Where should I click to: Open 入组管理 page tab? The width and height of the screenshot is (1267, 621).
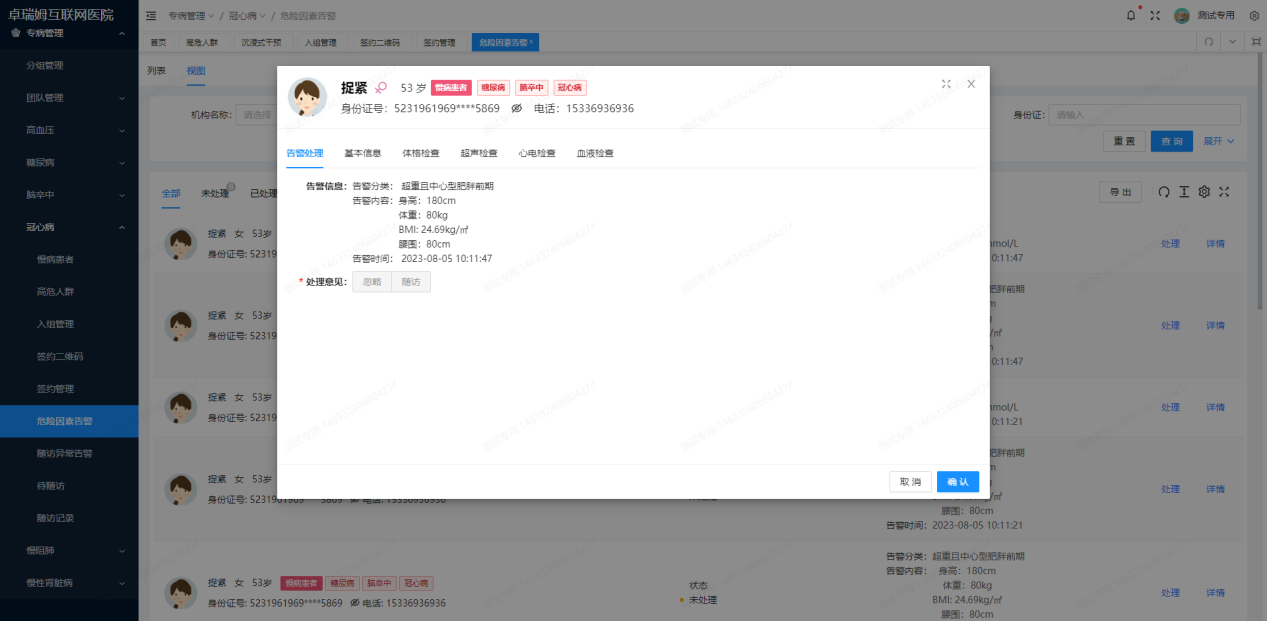point(320,43)
